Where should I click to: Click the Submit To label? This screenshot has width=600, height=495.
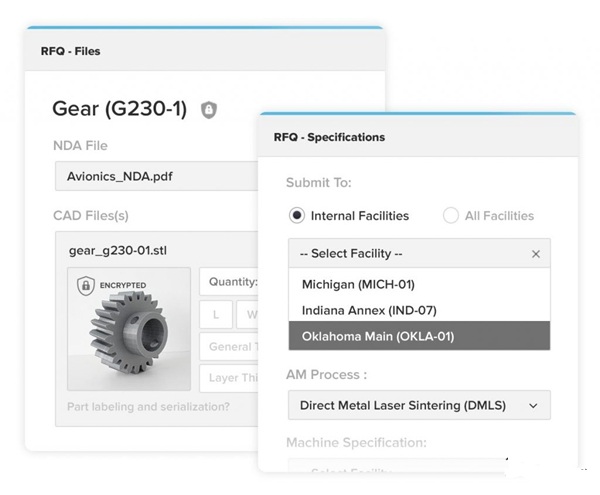tap(319, 182)
